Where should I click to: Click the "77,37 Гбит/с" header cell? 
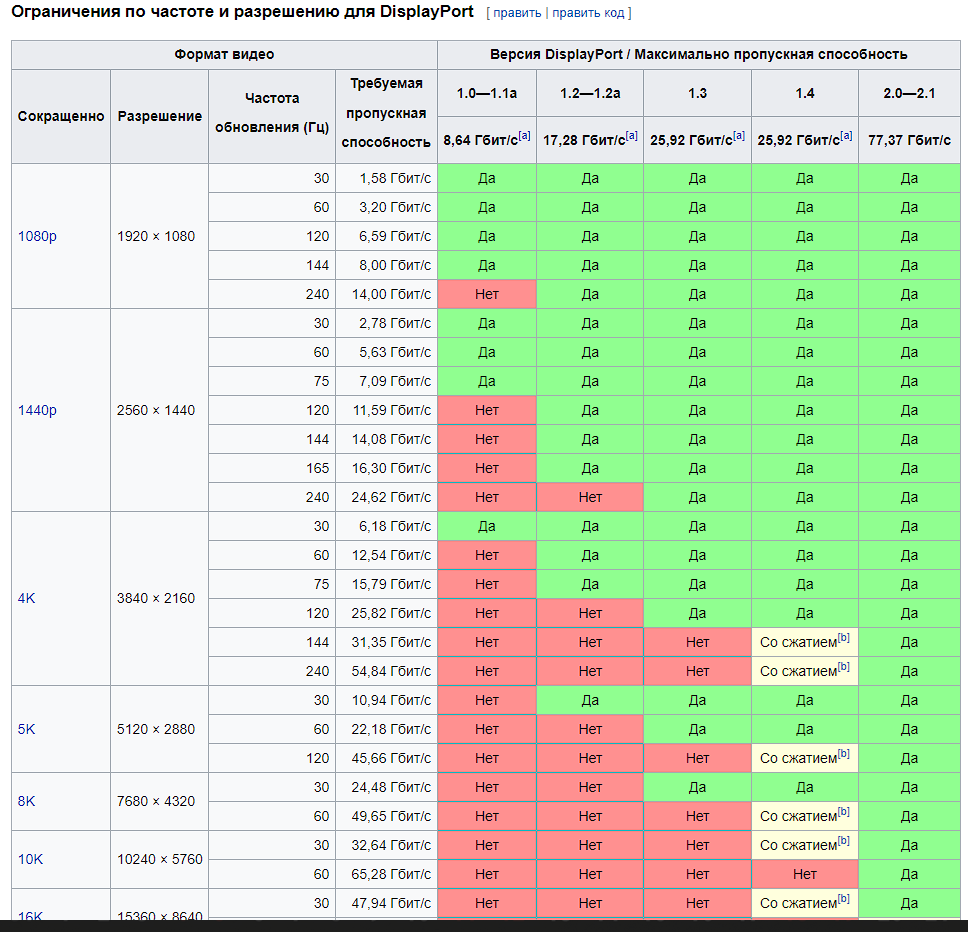pyautogui.click(x=909, y=141)
